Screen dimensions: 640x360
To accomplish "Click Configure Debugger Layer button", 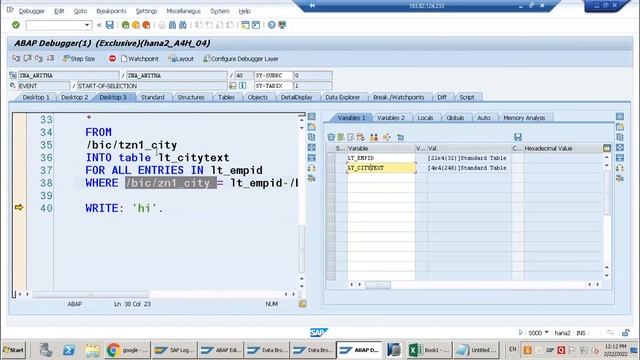I will 241,59.
